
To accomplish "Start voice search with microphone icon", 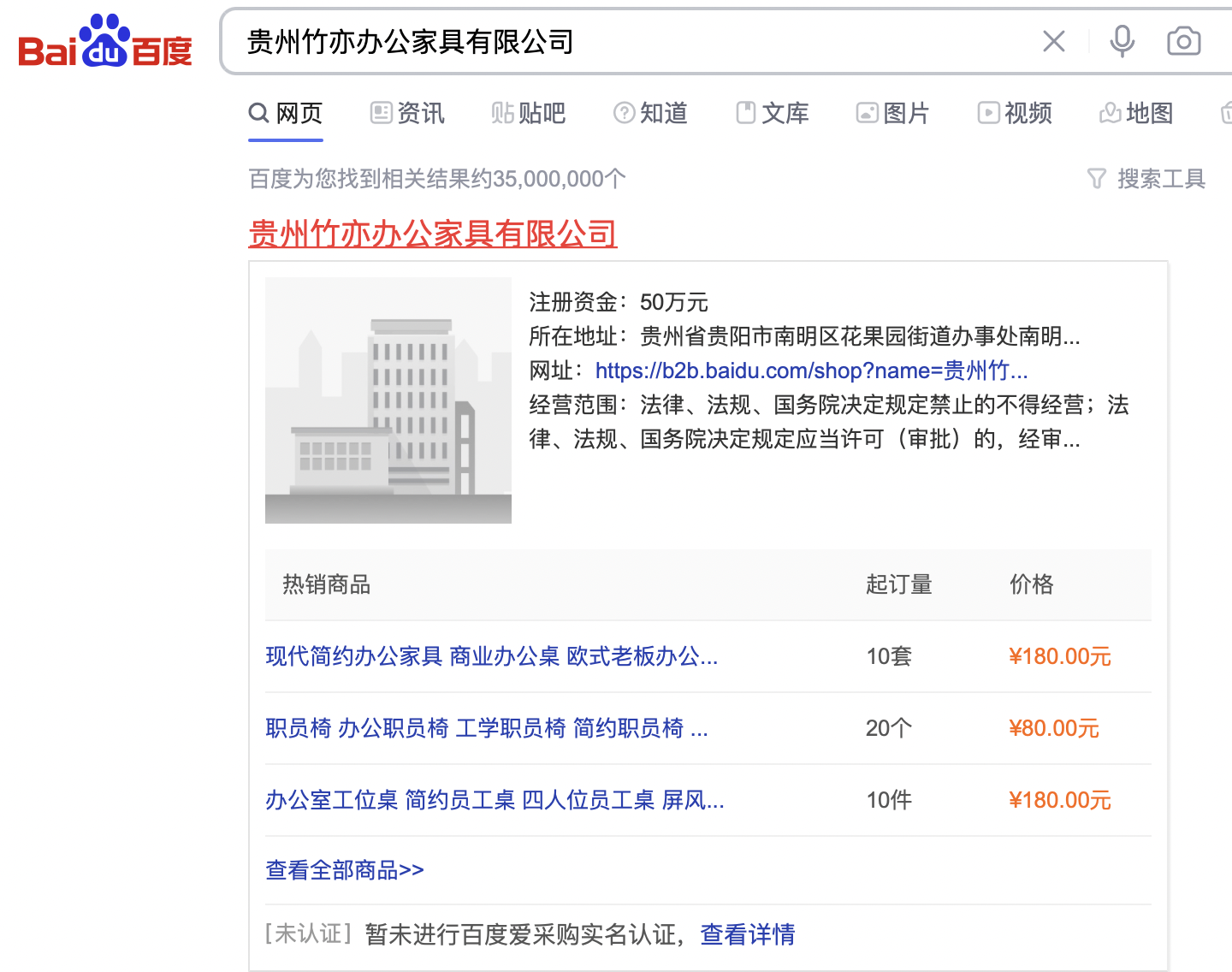I will 1122,41.
